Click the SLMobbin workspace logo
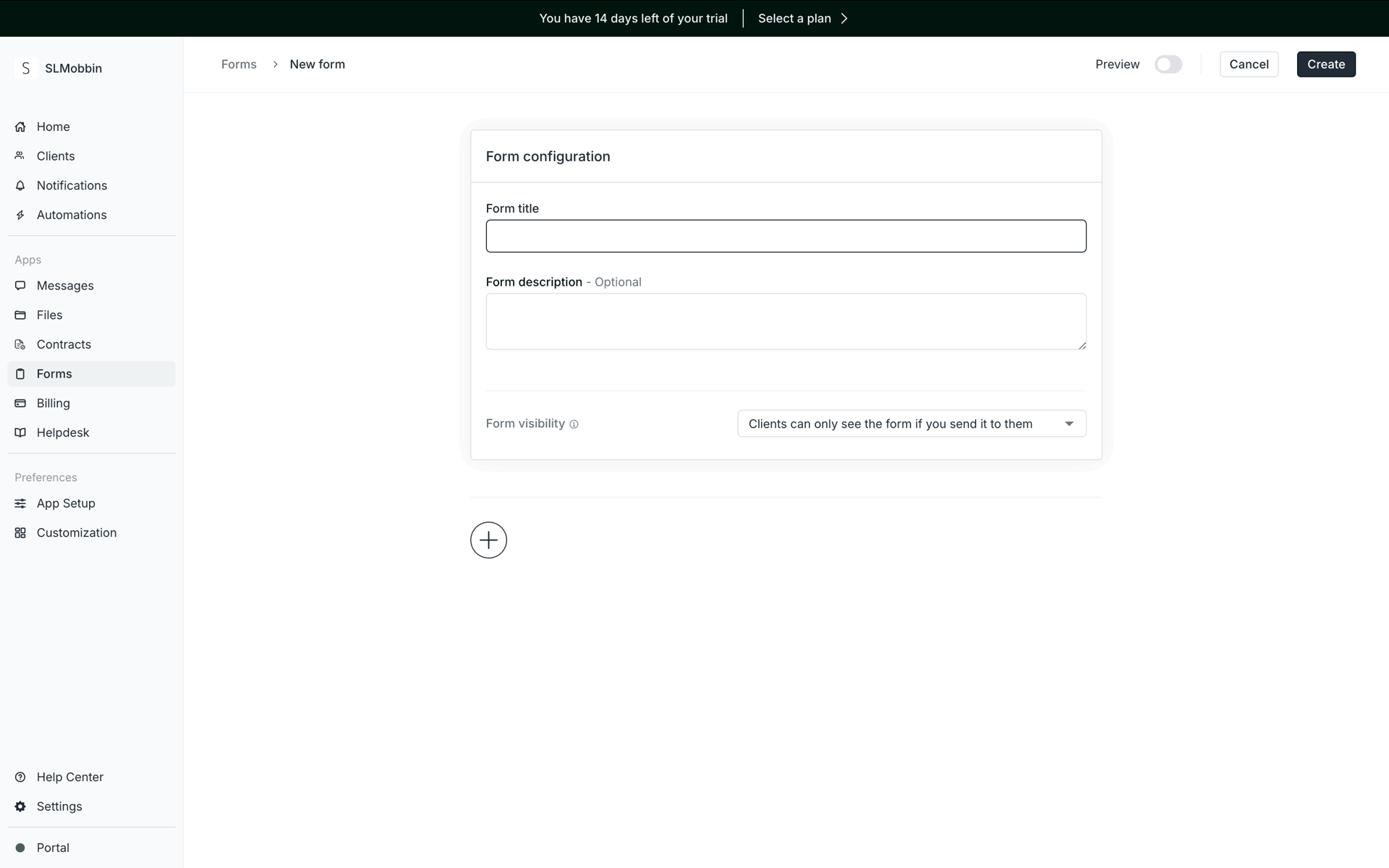The image size is (1389, 868). [26, 68]
